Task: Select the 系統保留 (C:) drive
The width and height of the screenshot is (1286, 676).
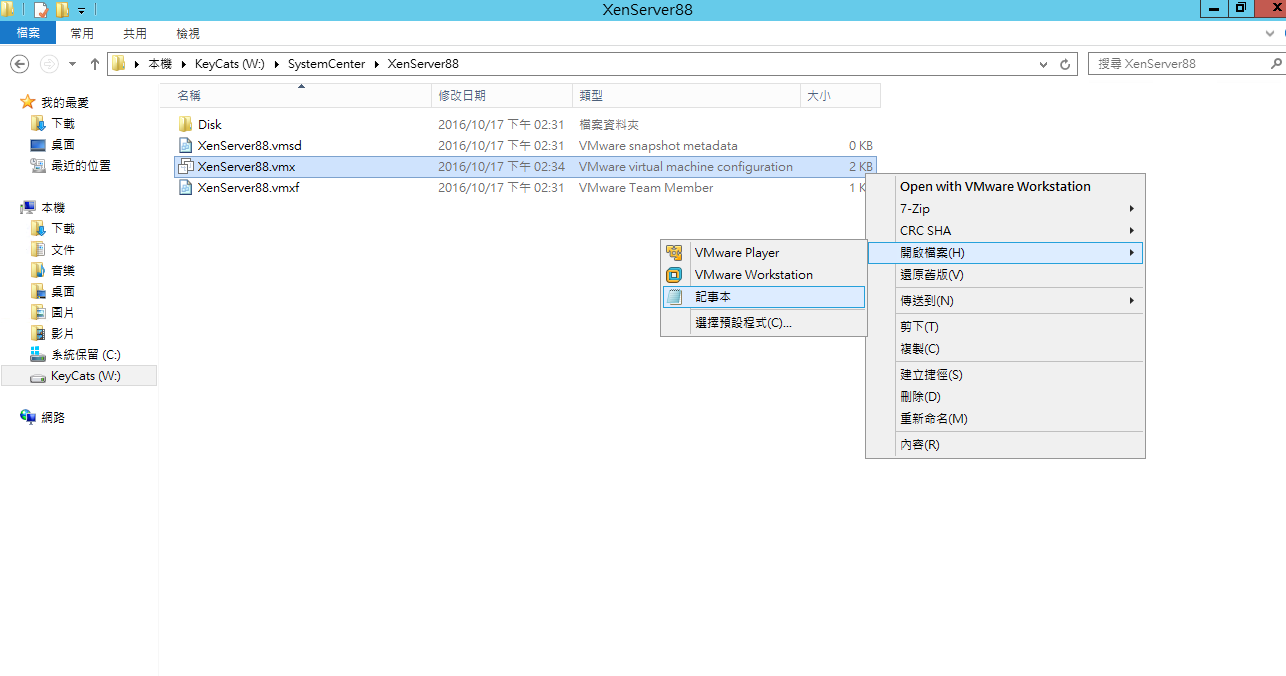Action: pos(86,354)
